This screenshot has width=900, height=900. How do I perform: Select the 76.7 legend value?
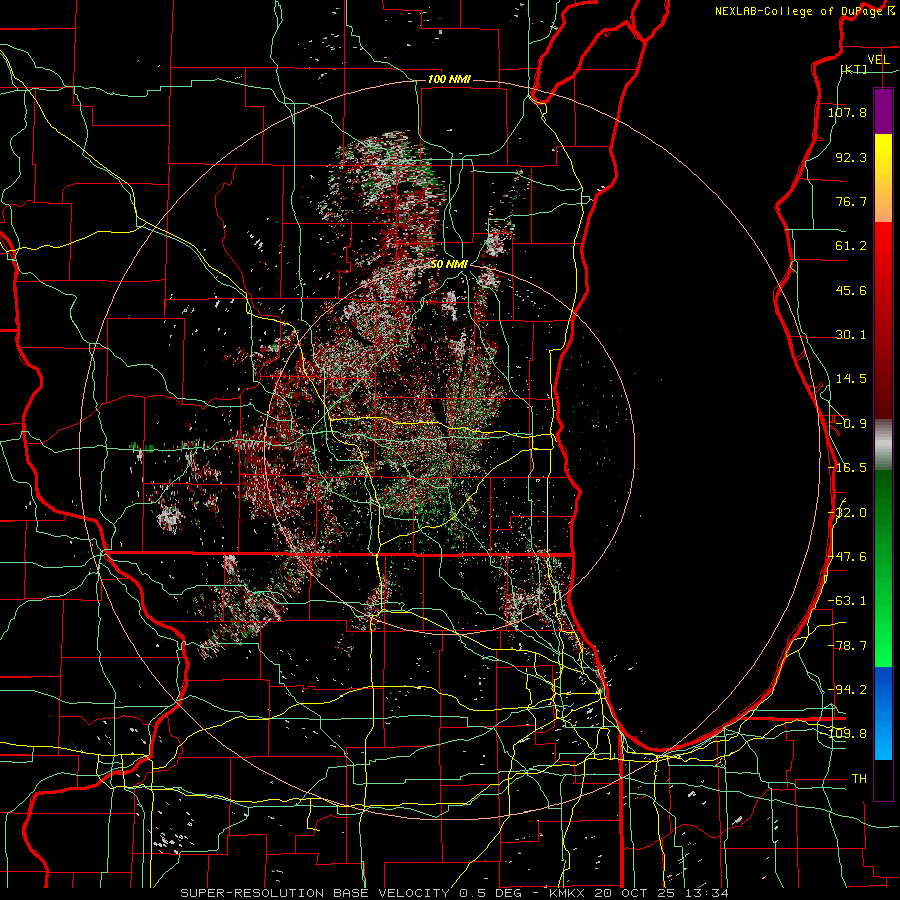851,201
